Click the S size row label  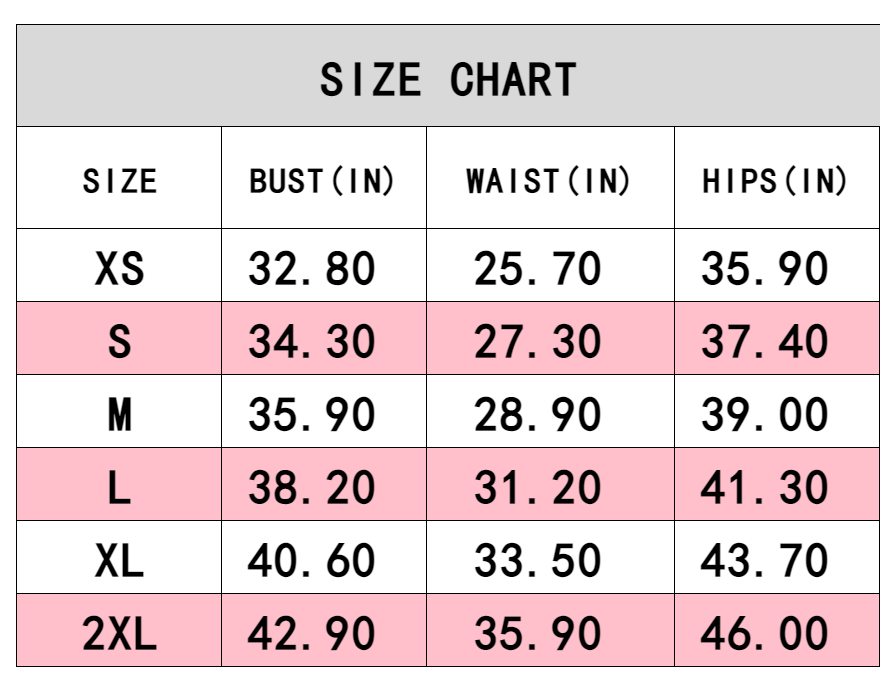(x=120, y=341)
